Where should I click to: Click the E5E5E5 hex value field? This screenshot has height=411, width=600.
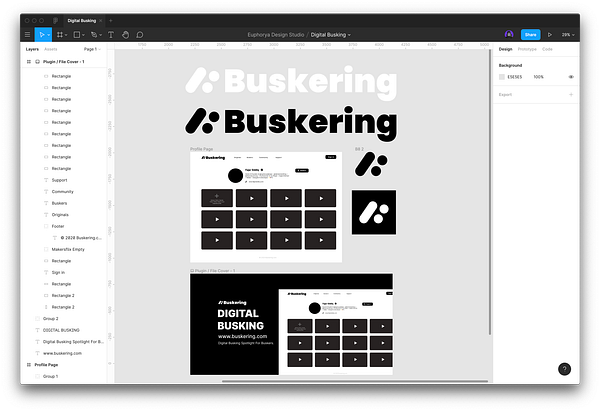(515, 77)
